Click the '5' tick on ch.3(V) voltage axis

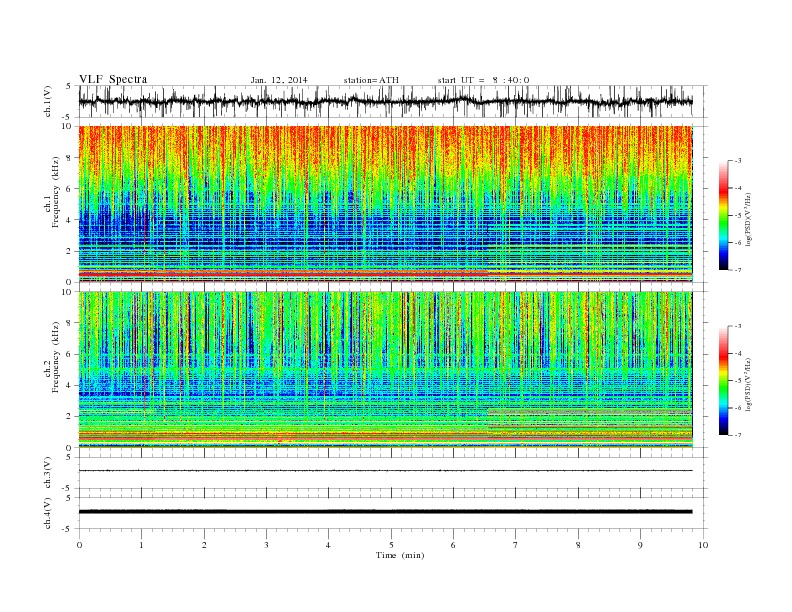coord(69,457)
